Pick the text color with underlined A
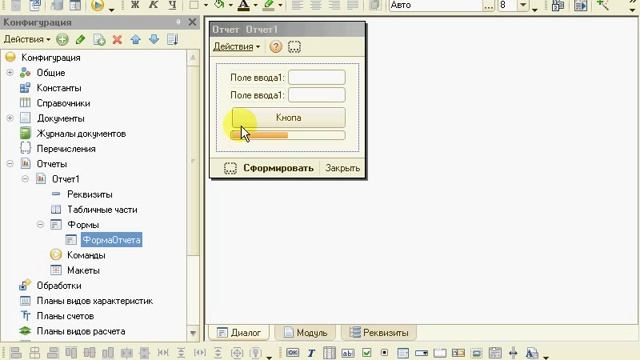Image resolution: width=640 pixels, height=360 pixels. pos(244,5)
